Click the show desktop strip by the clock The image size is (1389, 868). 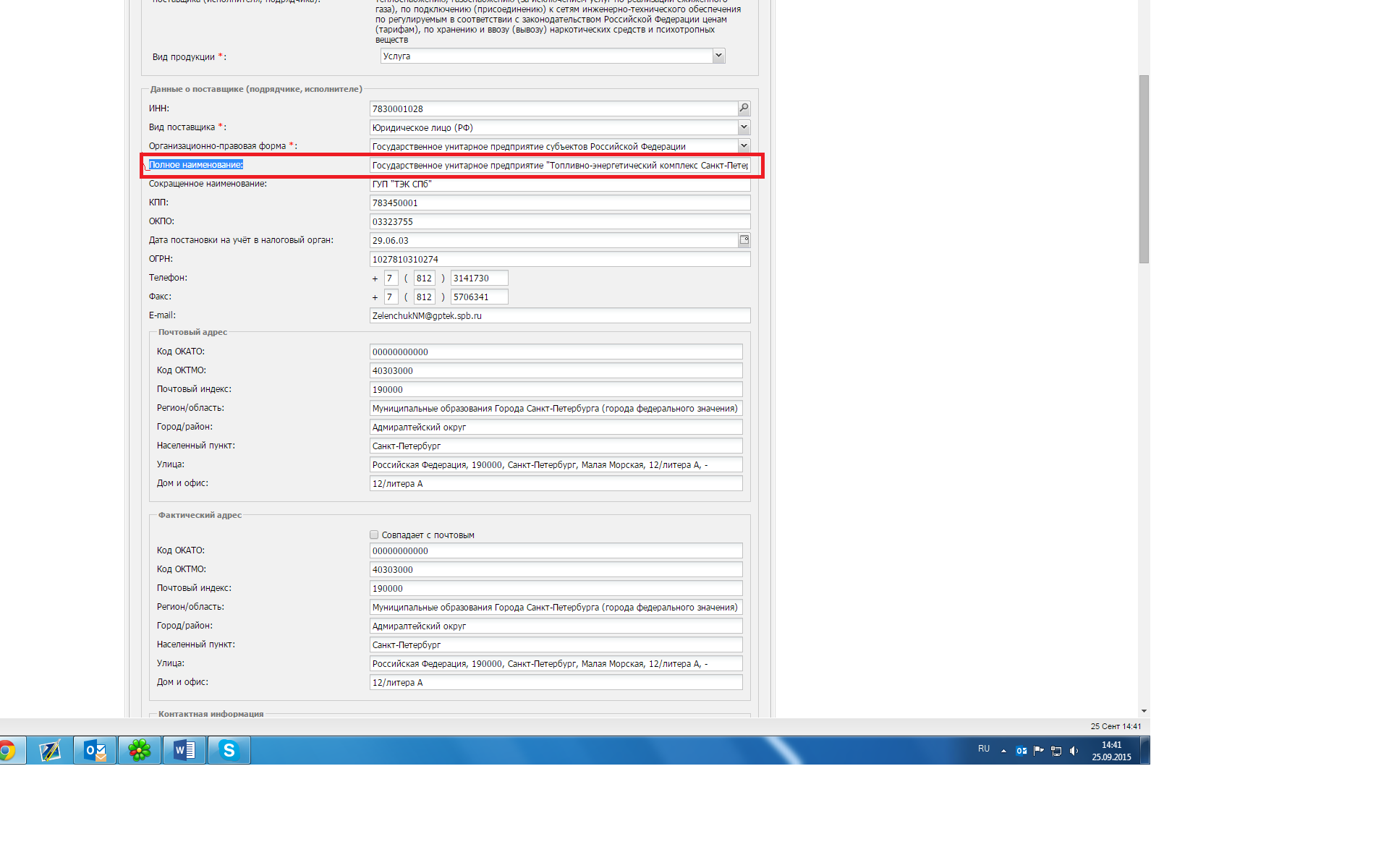(x=1145, y=751)
